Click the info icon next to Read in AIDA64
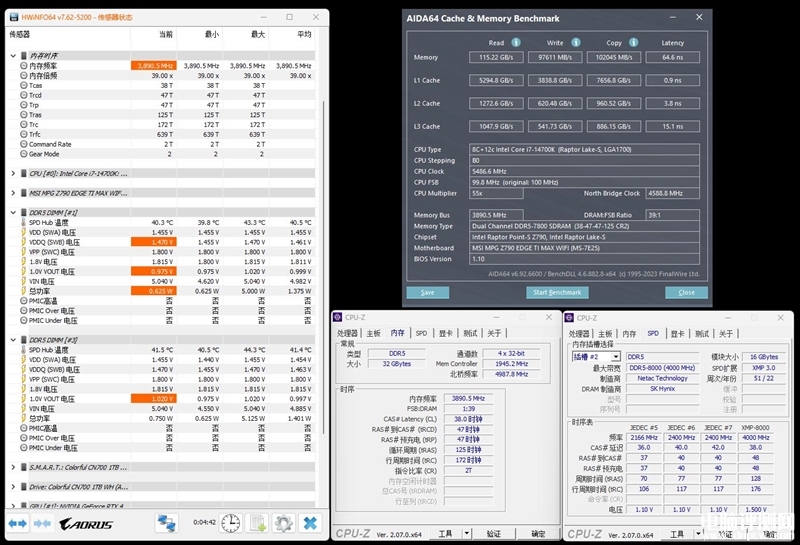800x545 pixels. (516, 42)
